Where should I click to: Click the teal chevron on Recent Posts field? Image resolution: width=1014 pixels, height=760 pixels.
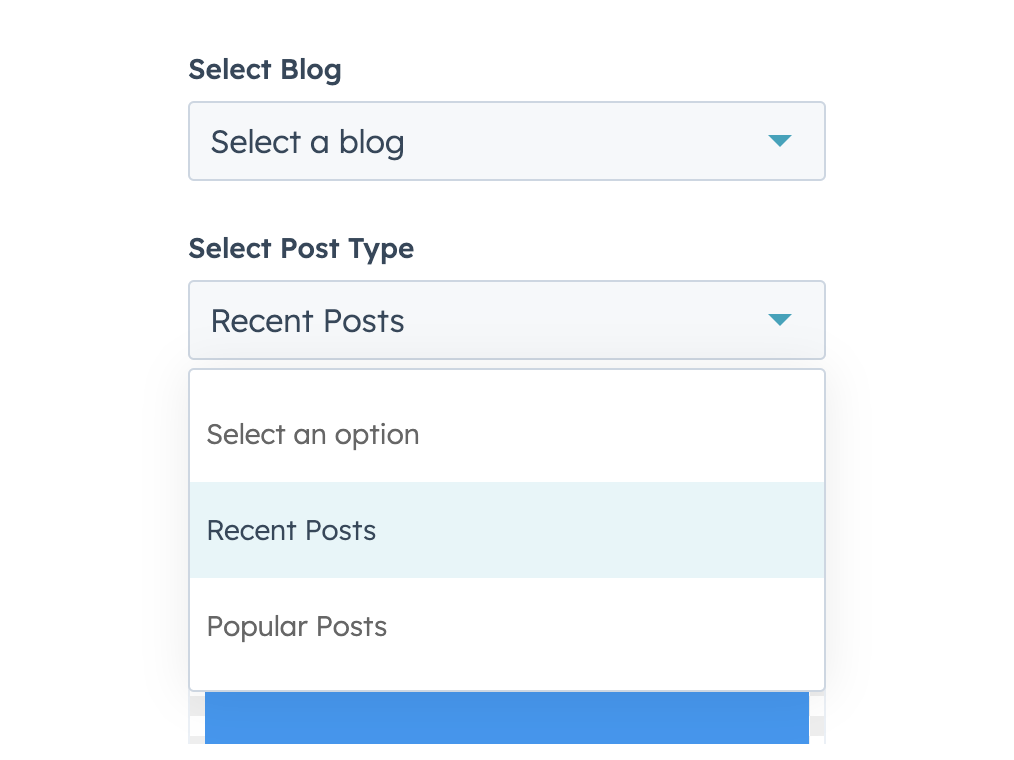[x=780, y=320]
